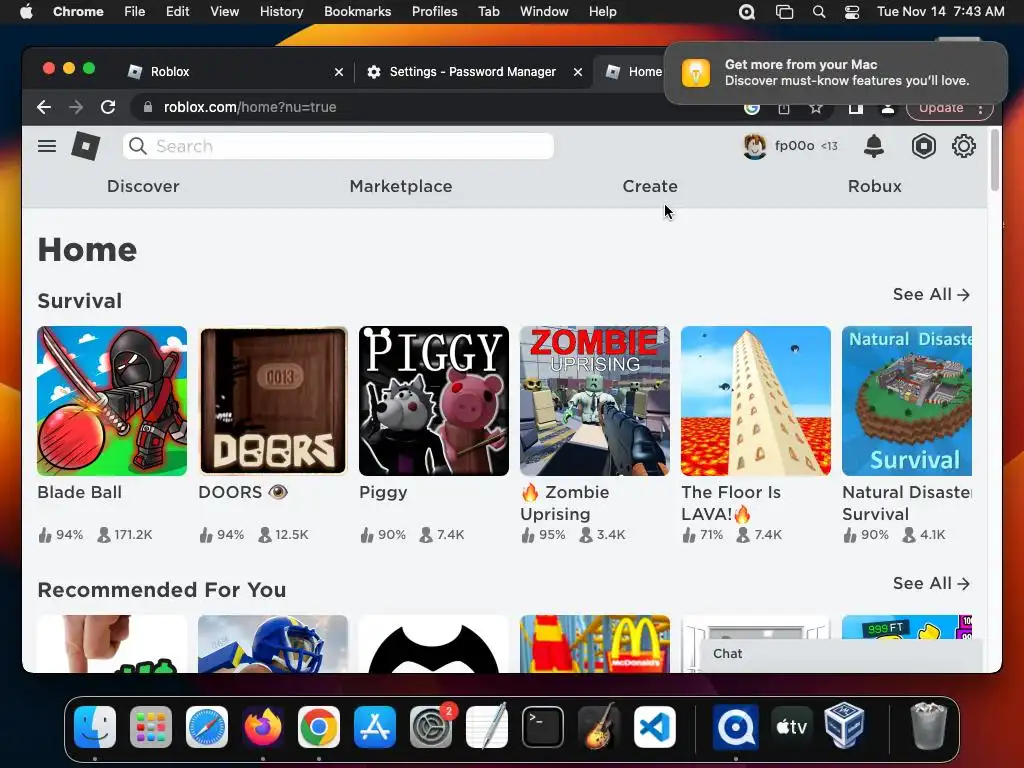Click the address bar URL
The height and width of the screenshot is (768, 1024).
tap(249, 107)
